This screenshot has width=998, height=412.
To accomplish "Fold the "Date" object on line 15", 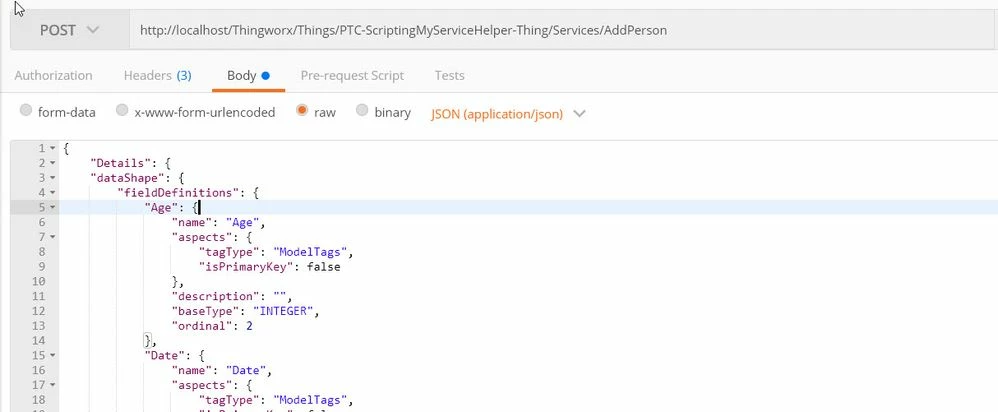I will 53,355.
